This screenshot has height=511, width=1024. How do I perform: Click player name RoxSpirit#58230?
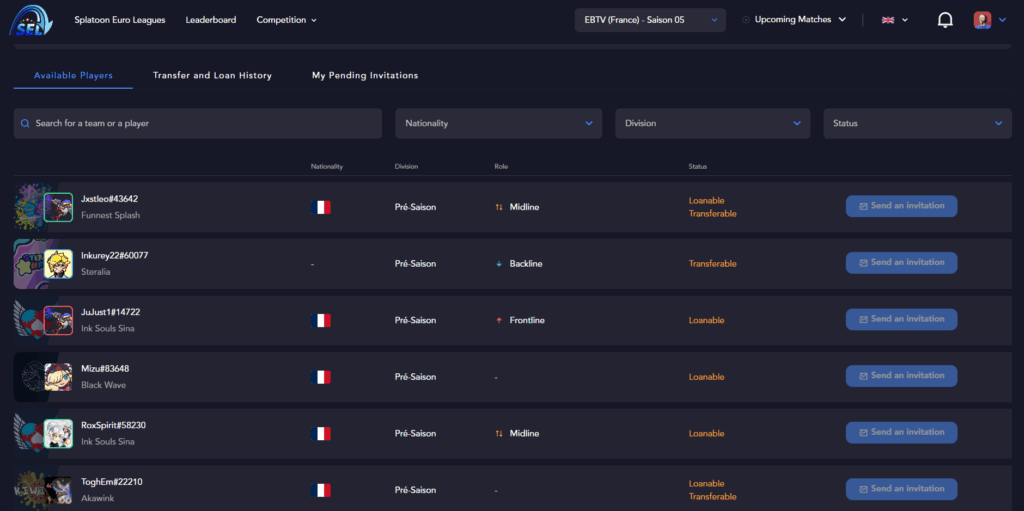(113, 425)
